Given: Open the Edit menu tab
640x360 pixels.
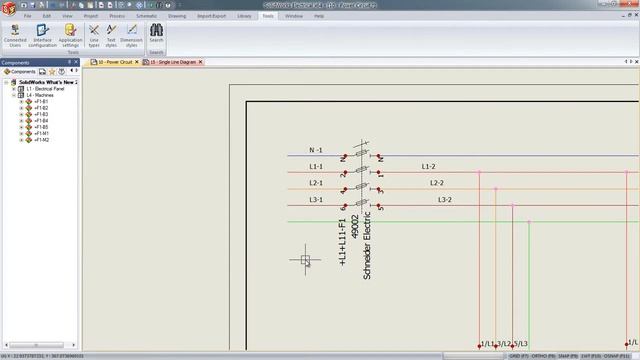Looking at the screenshot, I should point(47,16).
